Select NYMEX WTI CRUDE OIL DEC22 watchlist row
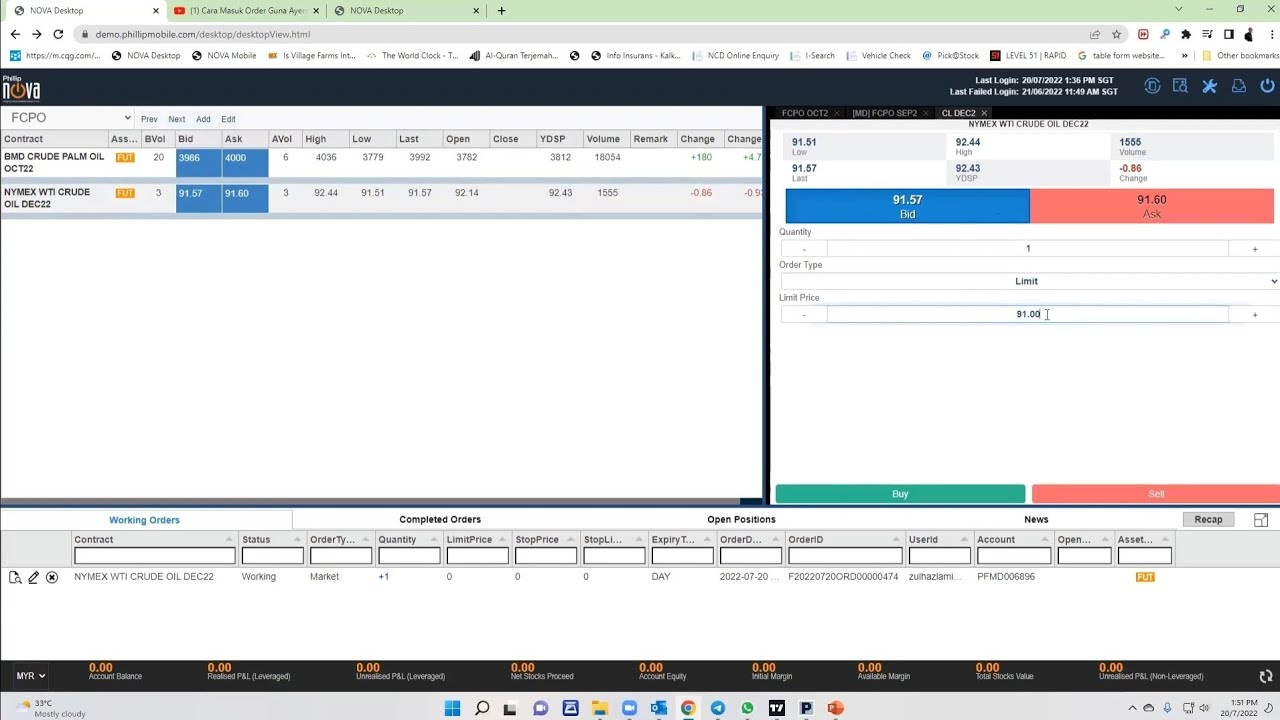Viewport: 1280px width, 720px height. pyautogui.click(x=381, y=198)
